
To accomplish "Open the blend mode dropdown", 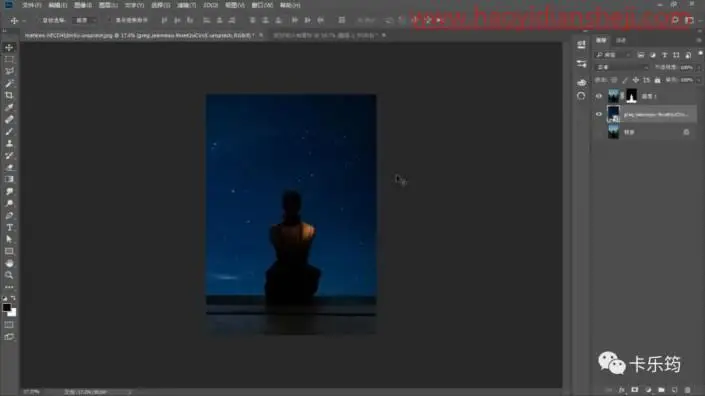I will pos(622,67).
